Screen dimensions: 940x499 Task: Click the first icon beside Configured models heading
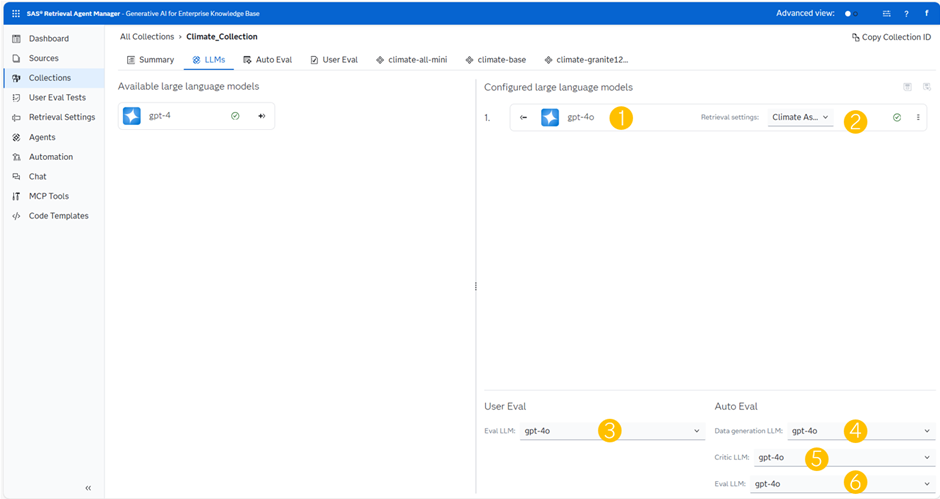(908, 87)
